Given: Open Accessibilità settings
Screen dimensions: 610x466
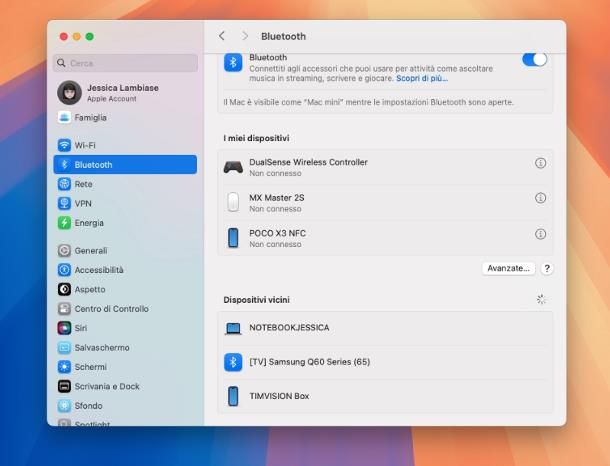Looking at the screenshot, I should tap(125, 270).
